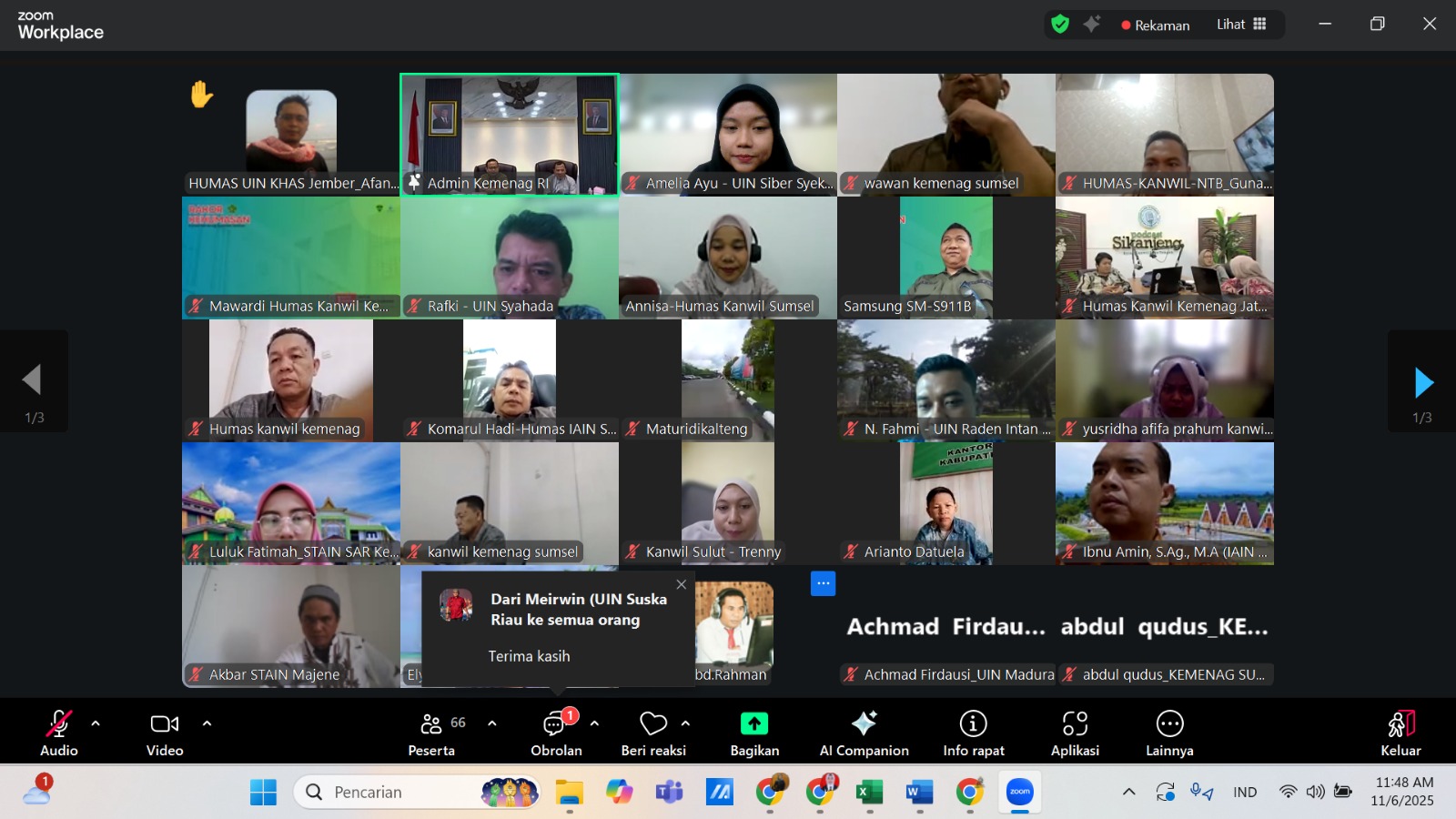Screen dimensions: 1456x819
Task: Click the Admin Kemenag RI video tile
Action: point(510,135)
